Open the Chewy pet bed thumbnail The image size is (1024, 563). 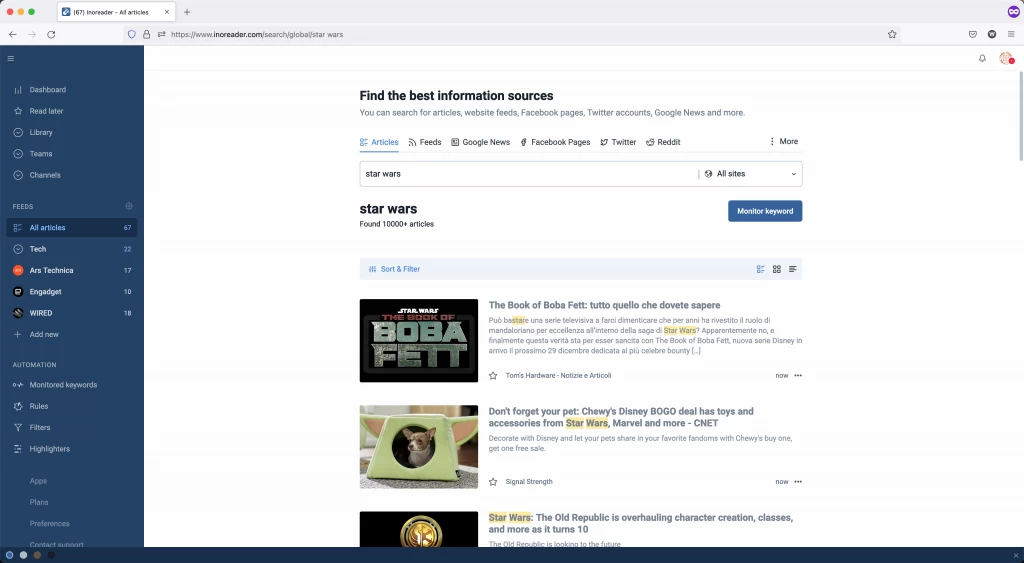coord(419,447)
